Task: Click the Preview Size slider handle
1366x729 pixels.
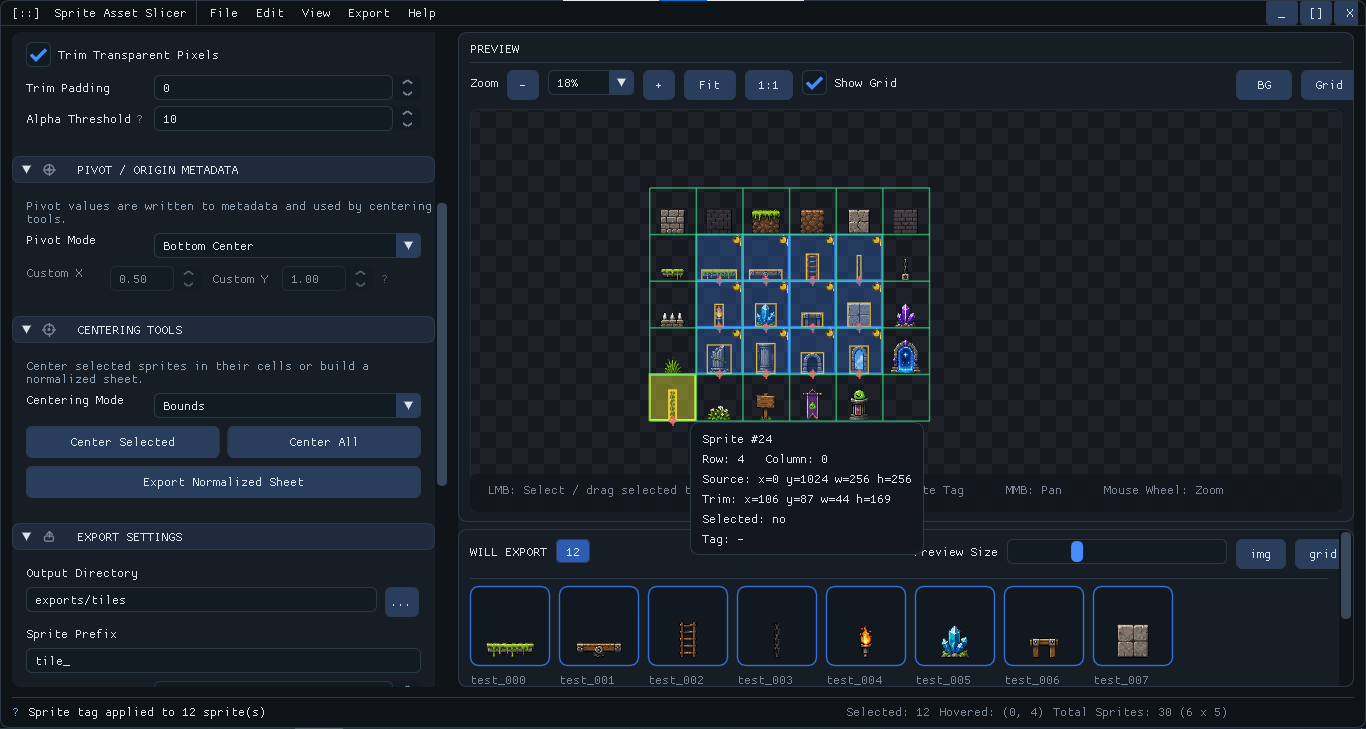Action: click(x=1077, y=552)
